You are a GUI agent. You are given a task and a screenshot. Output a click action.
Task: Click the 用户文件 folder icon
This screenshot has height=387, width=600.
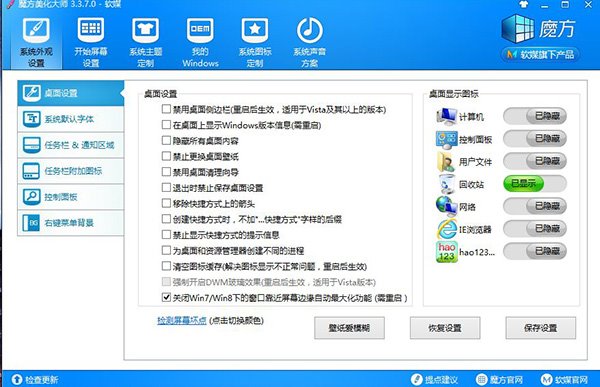pyautogui.click(x=446, y=162)
